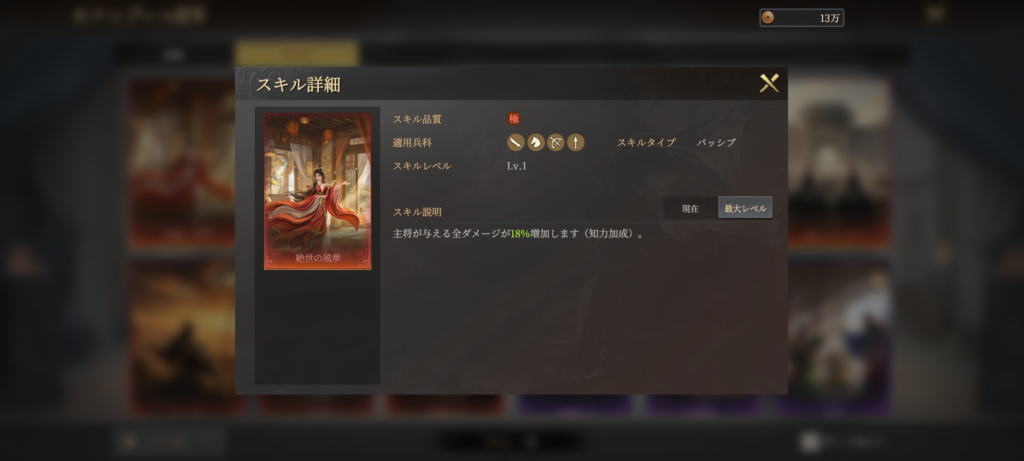1024x461 pixels.
Task: Click the 適用兵科 label
Action: pos(412,142)
